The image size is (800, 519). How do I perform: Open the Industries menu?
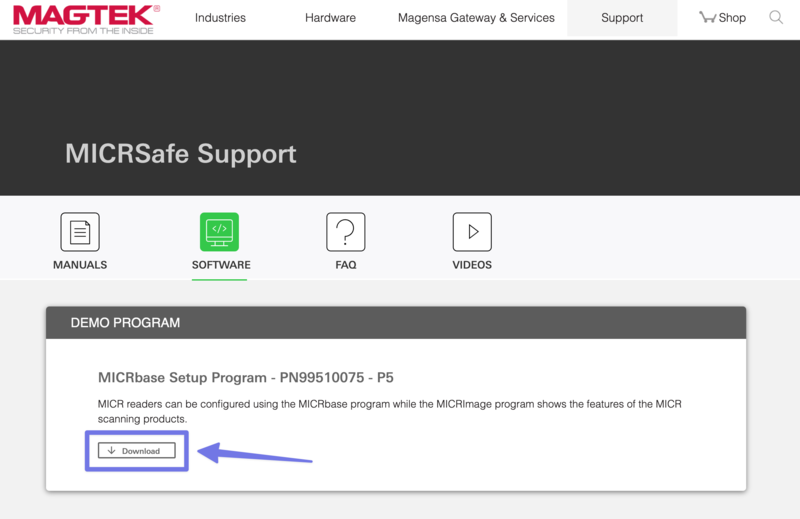point(220,18)
